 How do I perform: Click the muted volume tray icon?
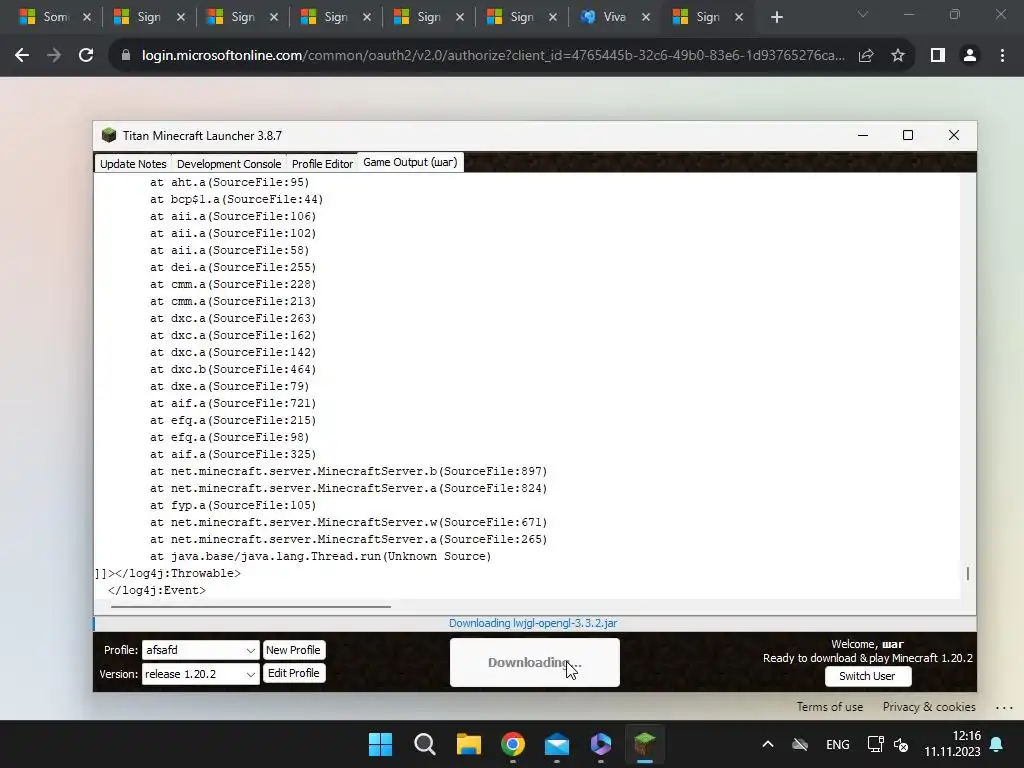(x=901, y=744)
